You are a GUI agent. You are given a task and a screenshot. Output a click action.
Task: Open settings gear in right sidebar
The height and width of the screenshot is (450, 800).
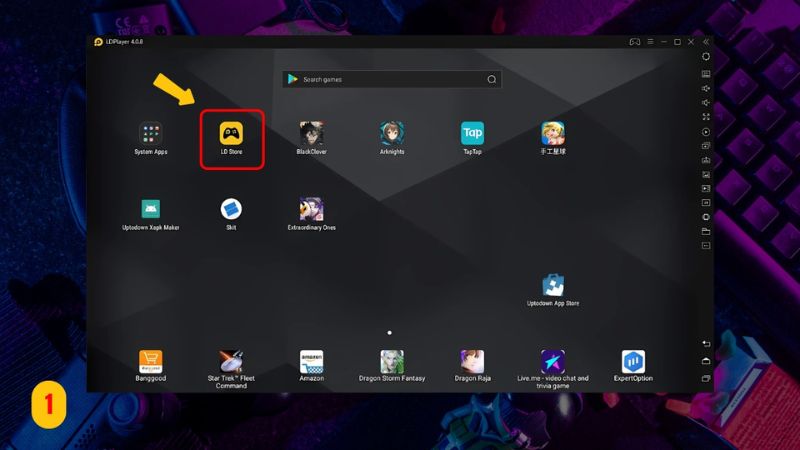click(x=706, y=57)
